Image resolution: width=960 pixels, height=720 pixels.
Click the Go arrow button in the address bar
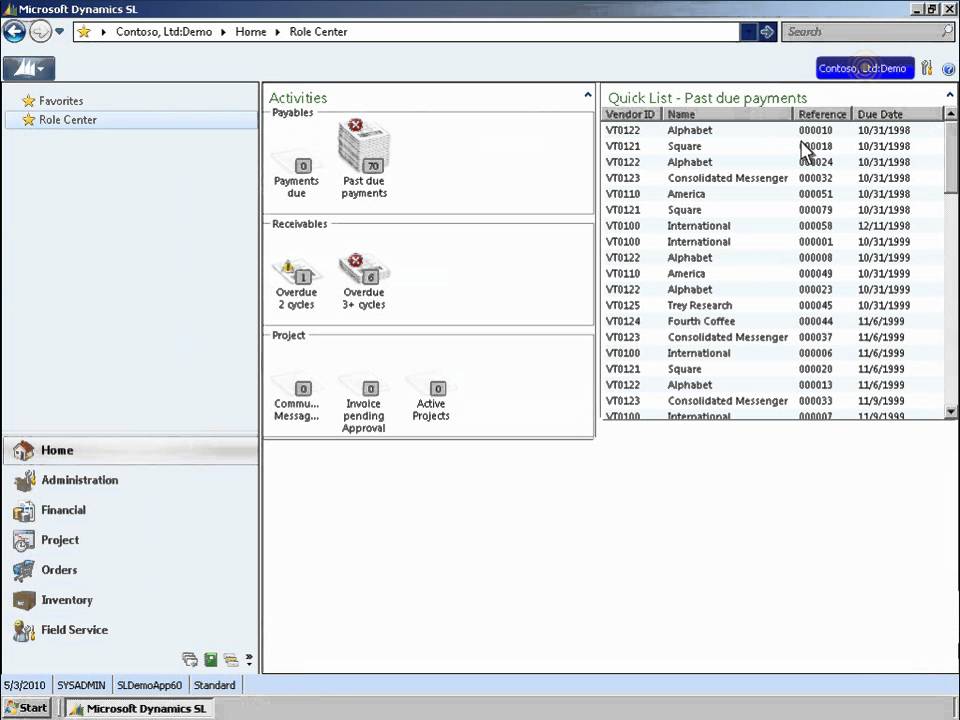(767, 32)
